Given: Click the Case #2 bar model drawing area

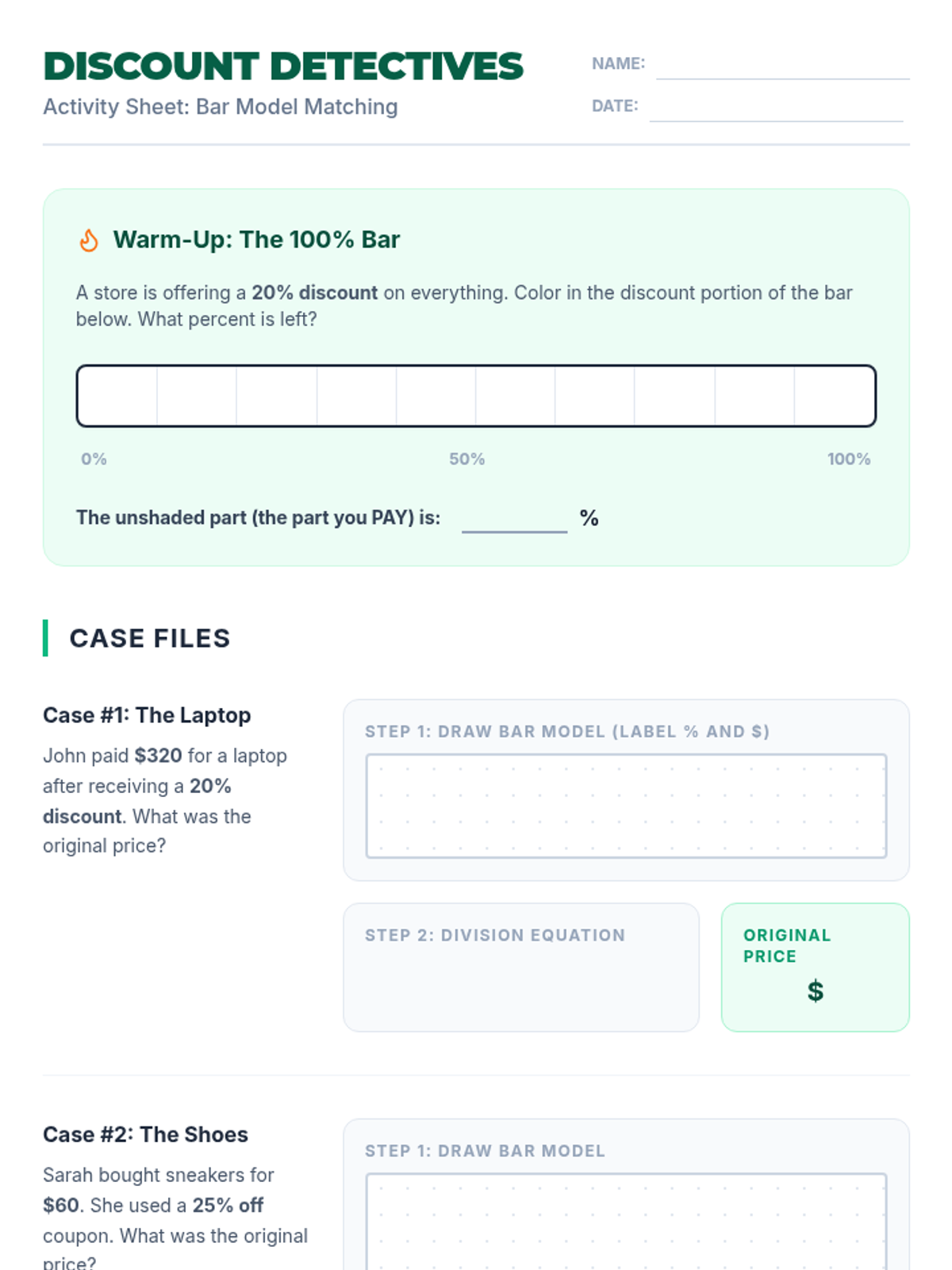Looking at the screenshot, I should (x=626, y=1222).
